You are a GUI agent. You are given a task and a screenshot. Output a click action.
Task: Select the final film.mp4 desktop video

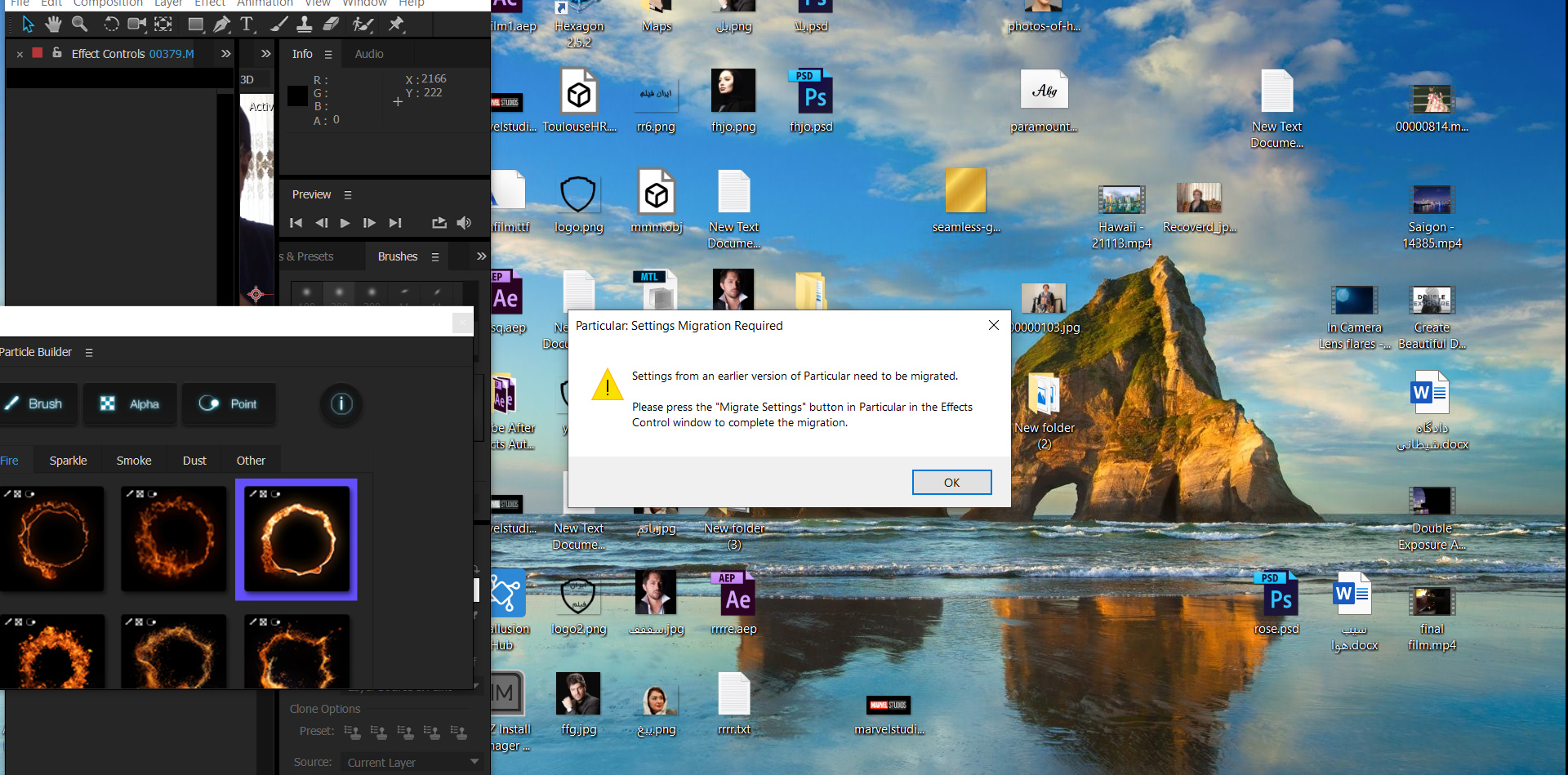1432,619
